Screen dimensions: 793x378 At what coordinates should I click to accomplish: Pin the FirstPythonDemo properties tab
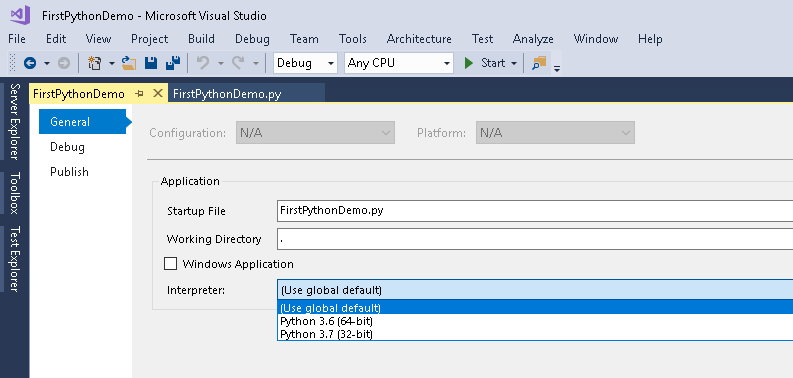pyautogui.click(x=140, y=94)
